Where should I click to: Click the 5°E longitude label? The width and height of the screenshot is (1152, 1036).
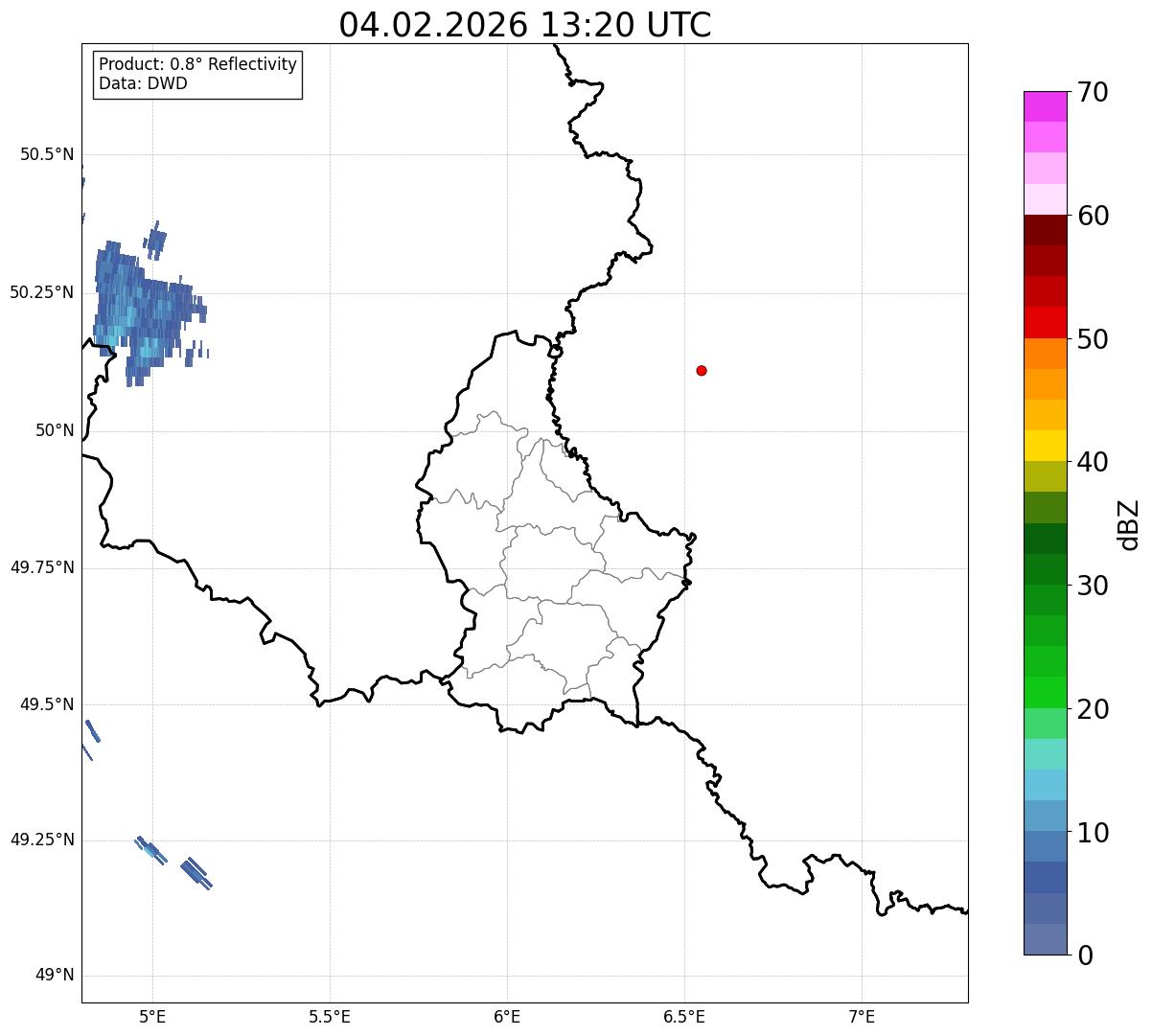click(x=152, y=1017)
